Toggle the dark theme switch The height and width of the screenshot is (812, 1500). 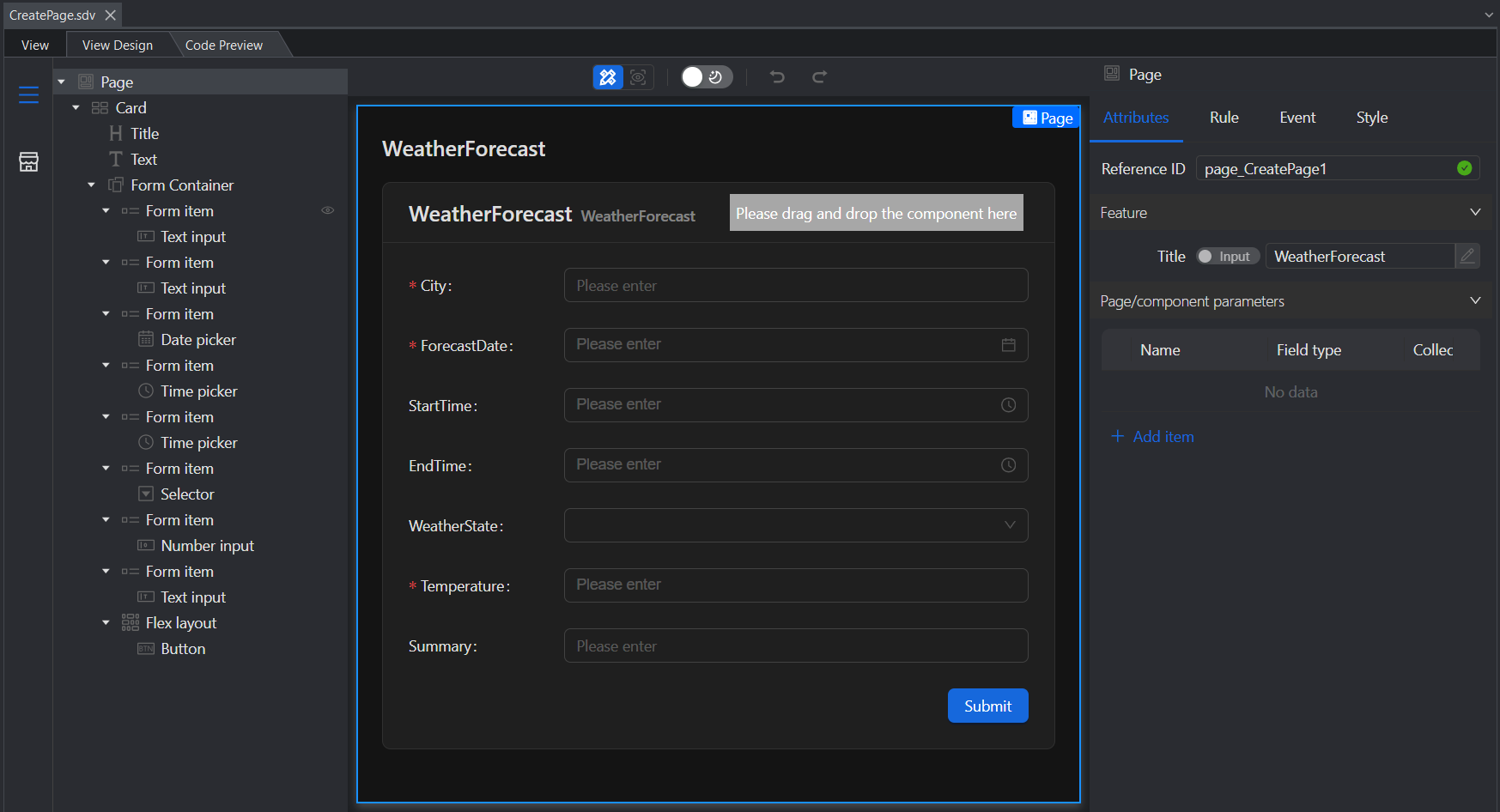point(707,77)
